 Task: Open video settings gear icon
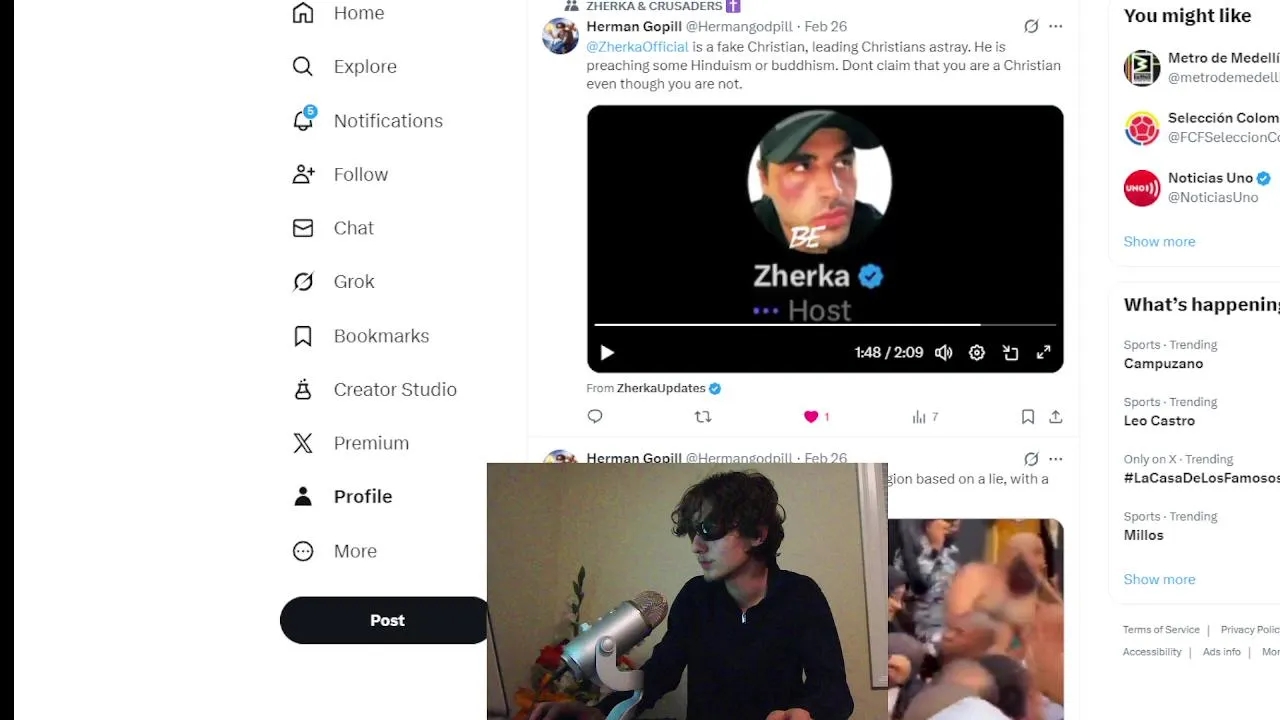[x=977, y=352]
